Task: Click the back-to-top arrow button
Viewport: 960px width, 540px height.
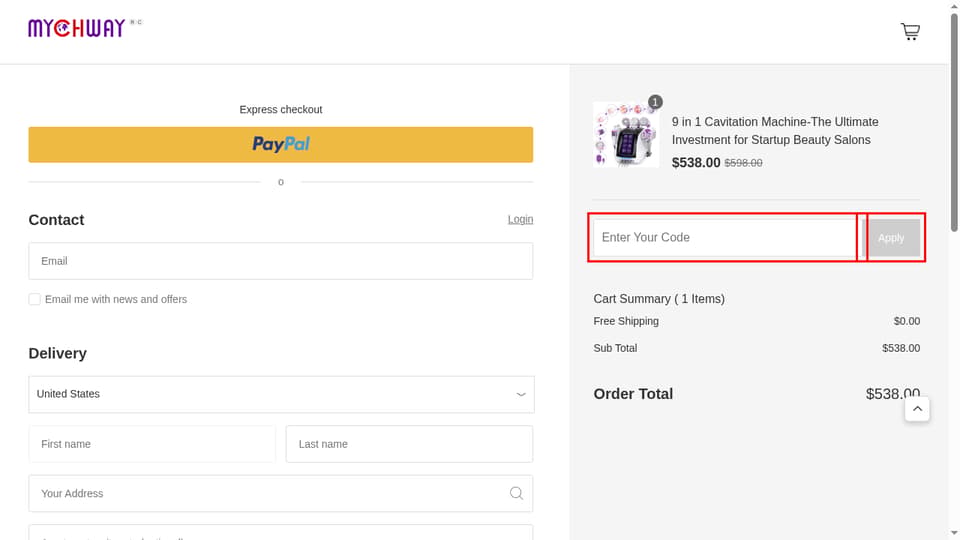Action: coord(917,409)
